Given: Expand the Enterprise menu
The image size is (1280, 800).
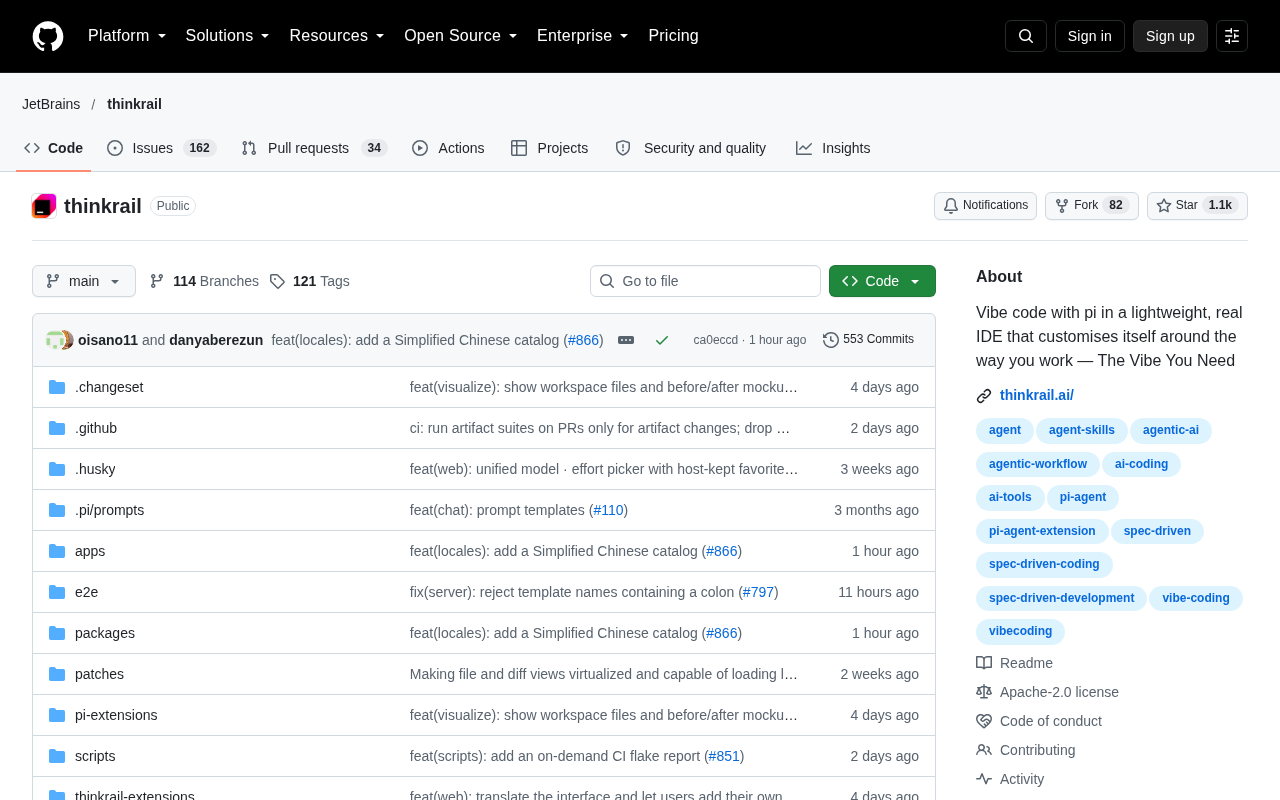Looking at the screenshot, I should pyautogui.click(x=583, y=36).
